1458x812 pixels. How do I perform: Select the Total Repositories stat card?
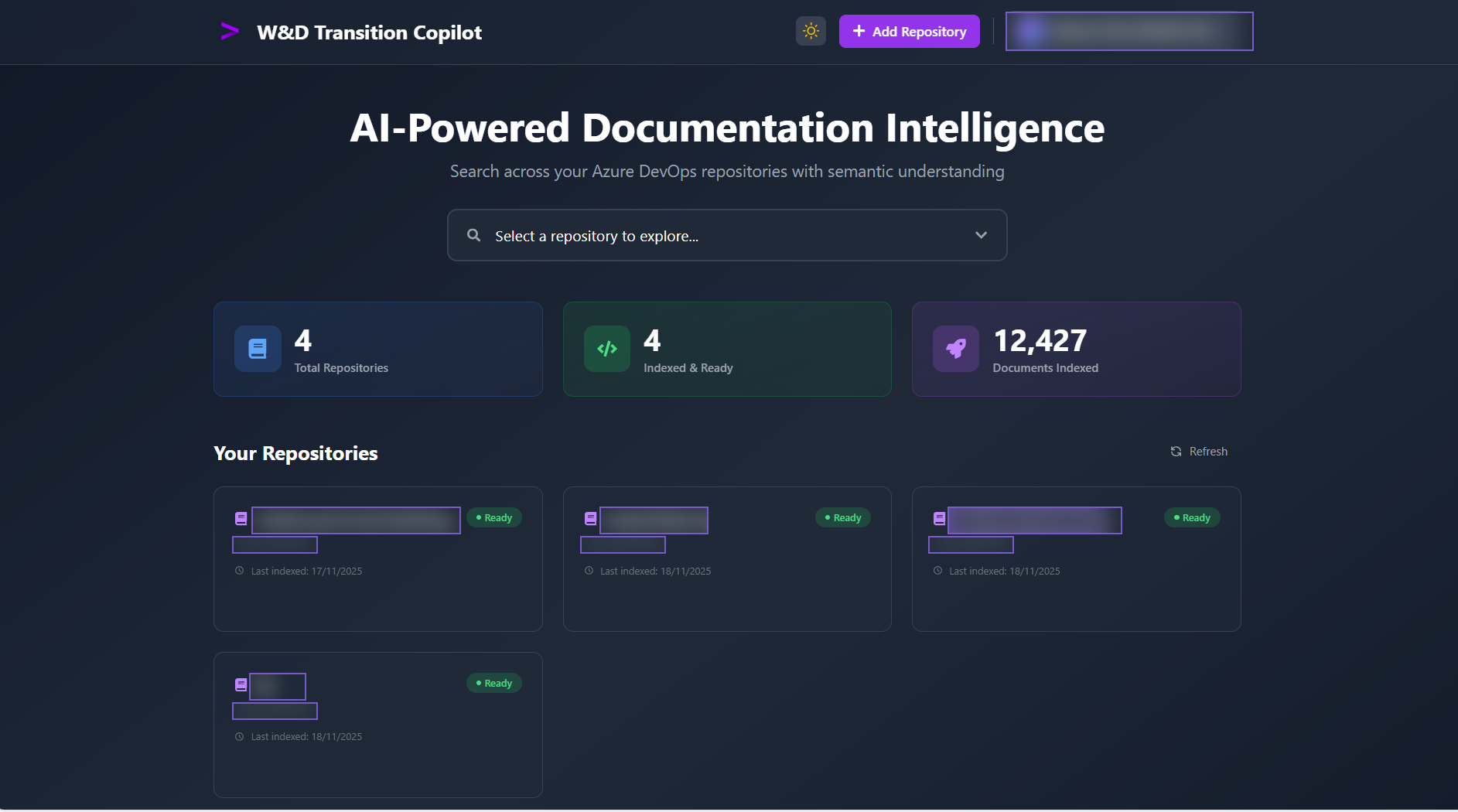pyautogui.click(x=378, y=349)
